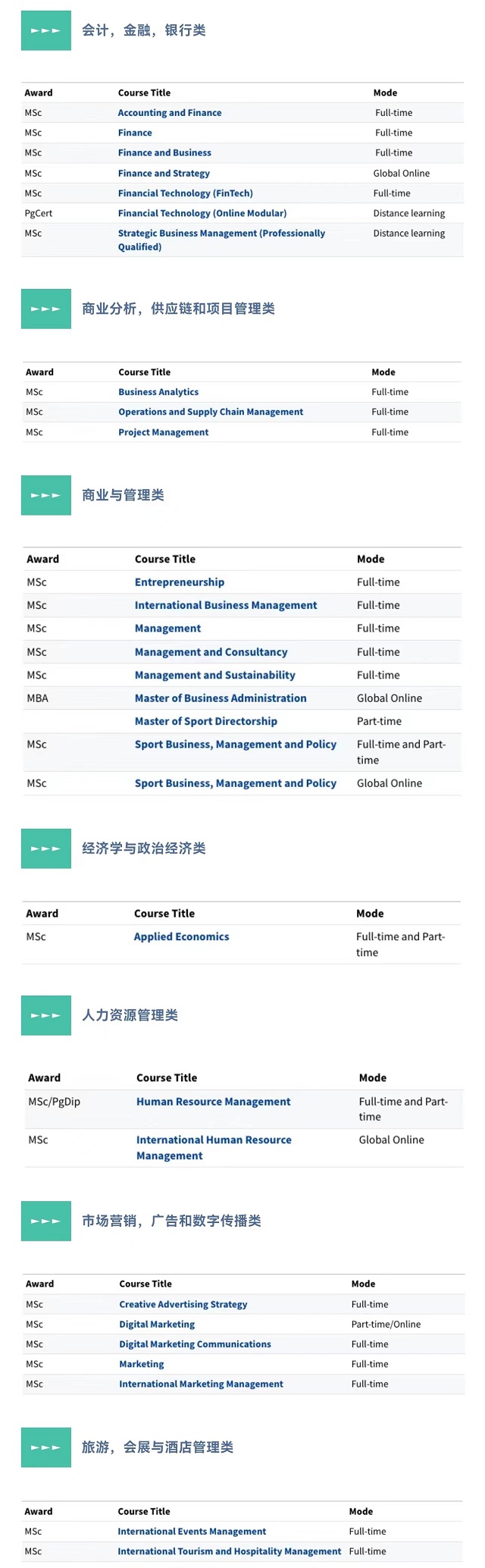This screenshot has width=485, height=1568.
Task: Open Global Online Sport Business, Management and Policy
Action: click(236, 783)
